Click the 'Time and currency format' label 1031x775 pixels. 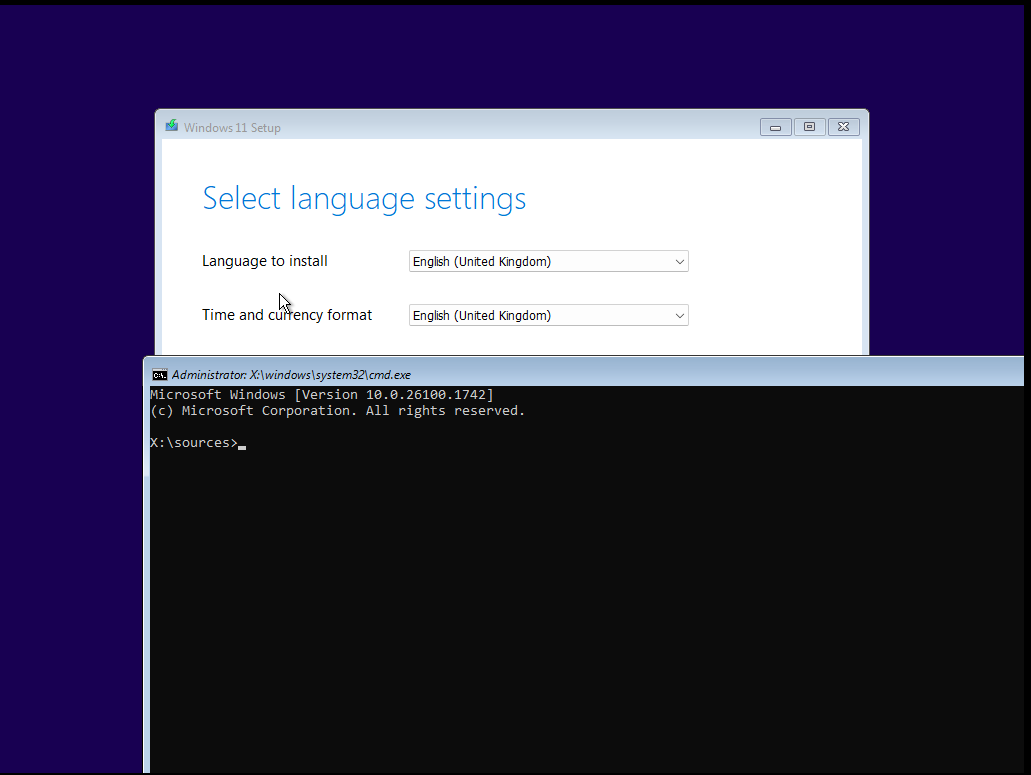click(x=287, y=315)
